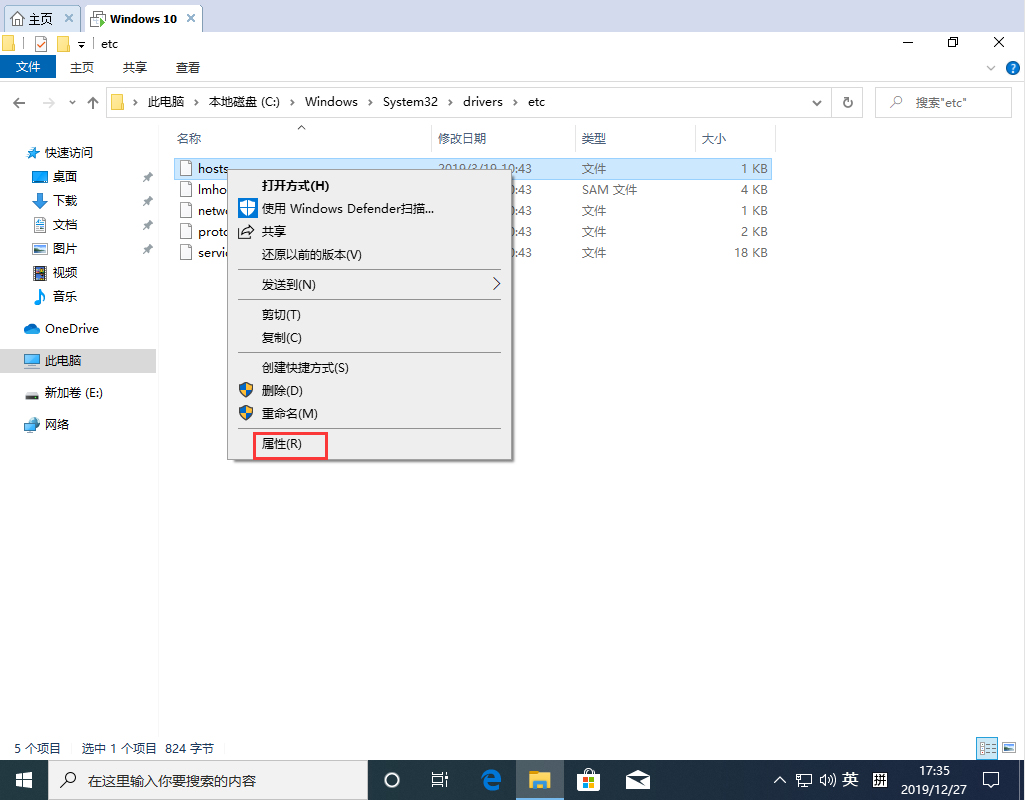Click the Cortana circle icon
The image size is (1025, 800).
tap(391, 779)
